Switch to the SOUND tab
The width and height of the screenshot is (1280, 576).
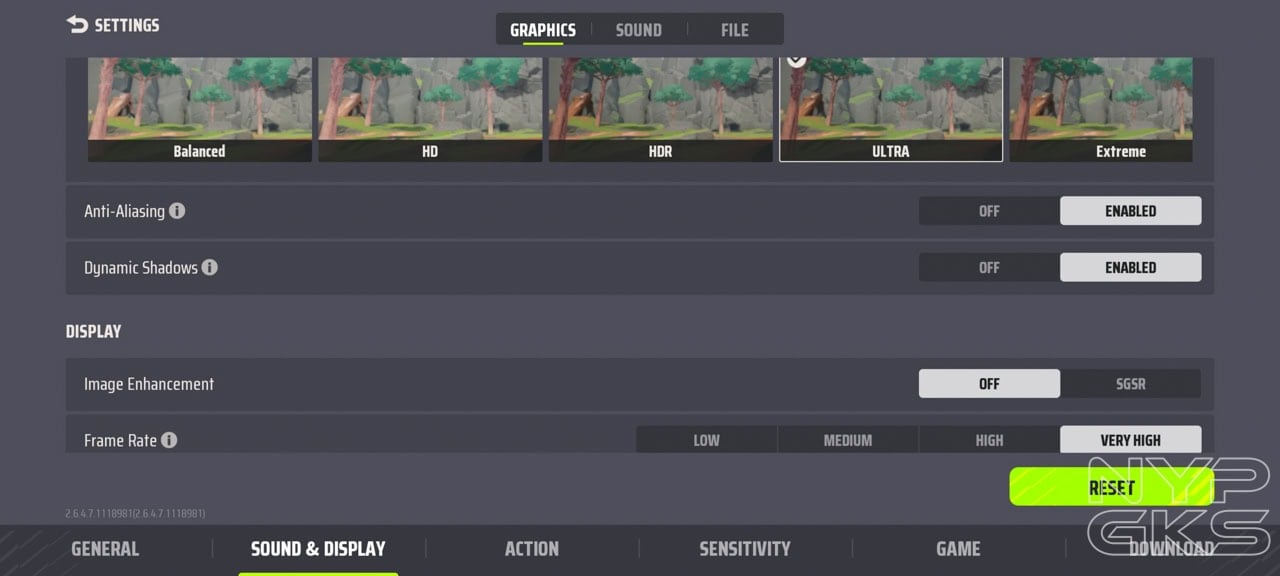639,30
